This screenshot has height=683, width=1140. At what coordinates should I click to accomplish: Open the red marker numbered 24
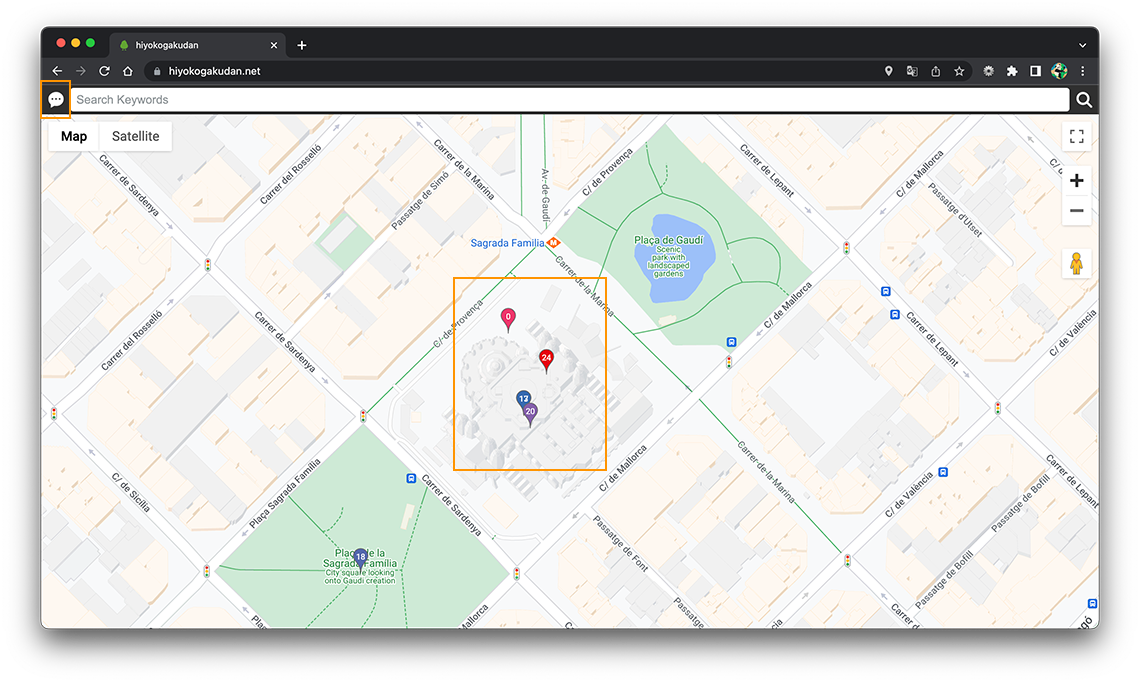click(x=546, y=360)
